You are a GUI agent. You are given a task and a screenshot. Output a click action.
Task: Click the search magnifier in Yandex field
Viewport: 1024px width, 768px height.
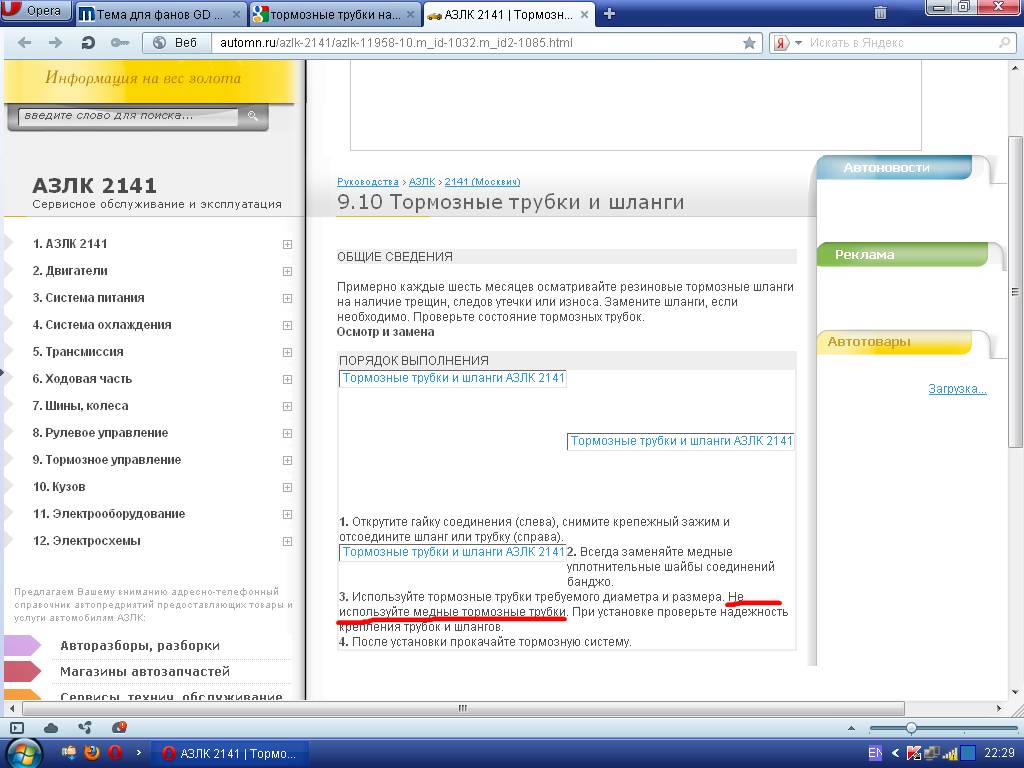pos(1004,43)
